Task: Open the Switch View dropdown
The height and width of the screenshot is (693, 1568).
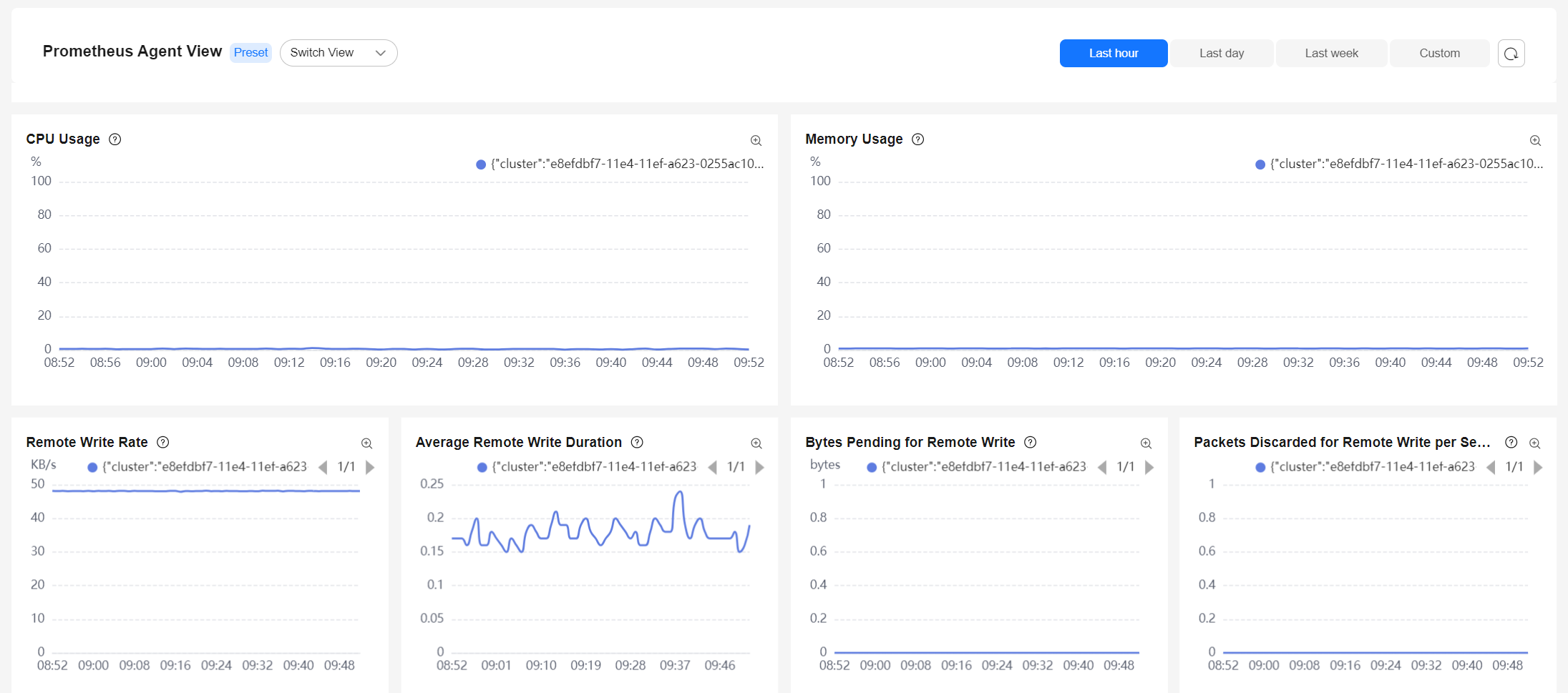Action: [x=339, y=53]
